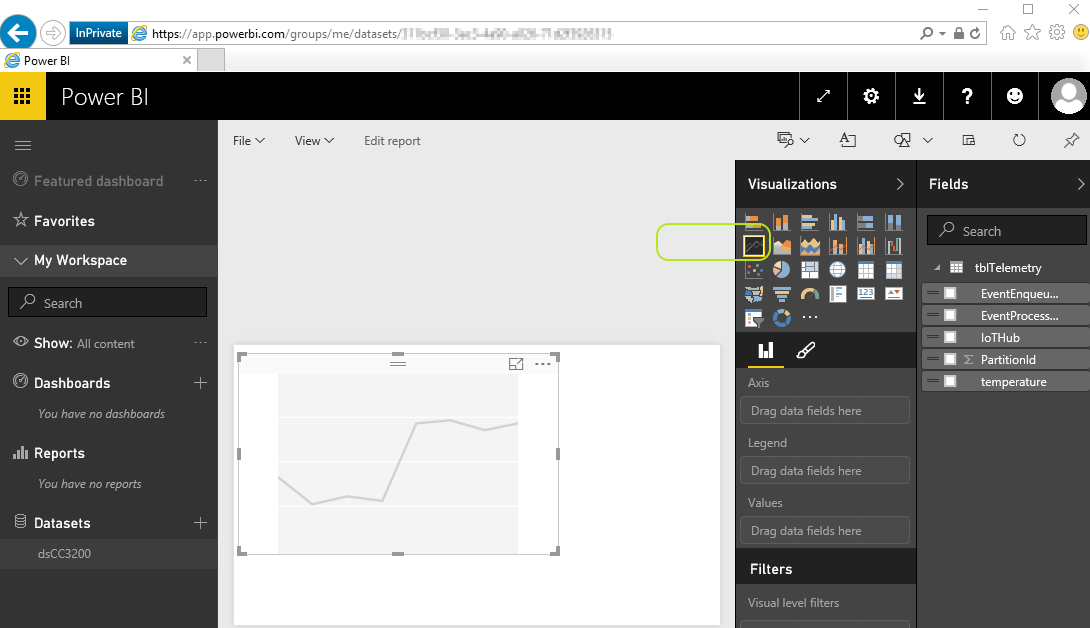
Task: Enter full screen mode
Action: tap(823, 96)
